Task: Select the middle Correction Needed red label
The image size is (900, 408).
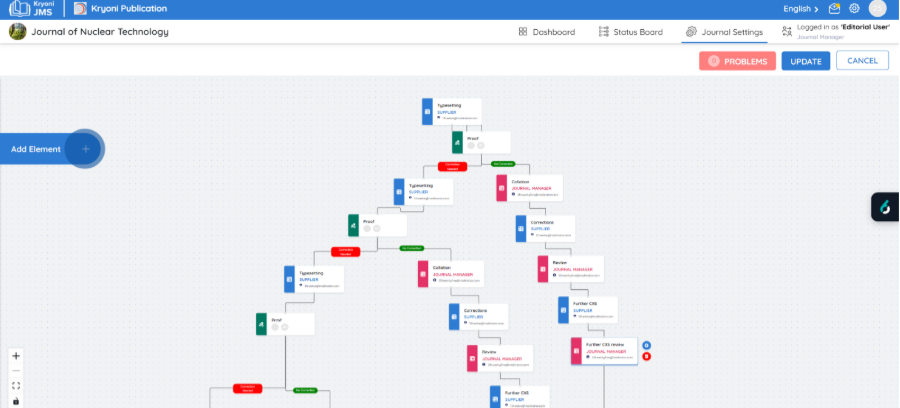Action: click(x=346, y=251)
